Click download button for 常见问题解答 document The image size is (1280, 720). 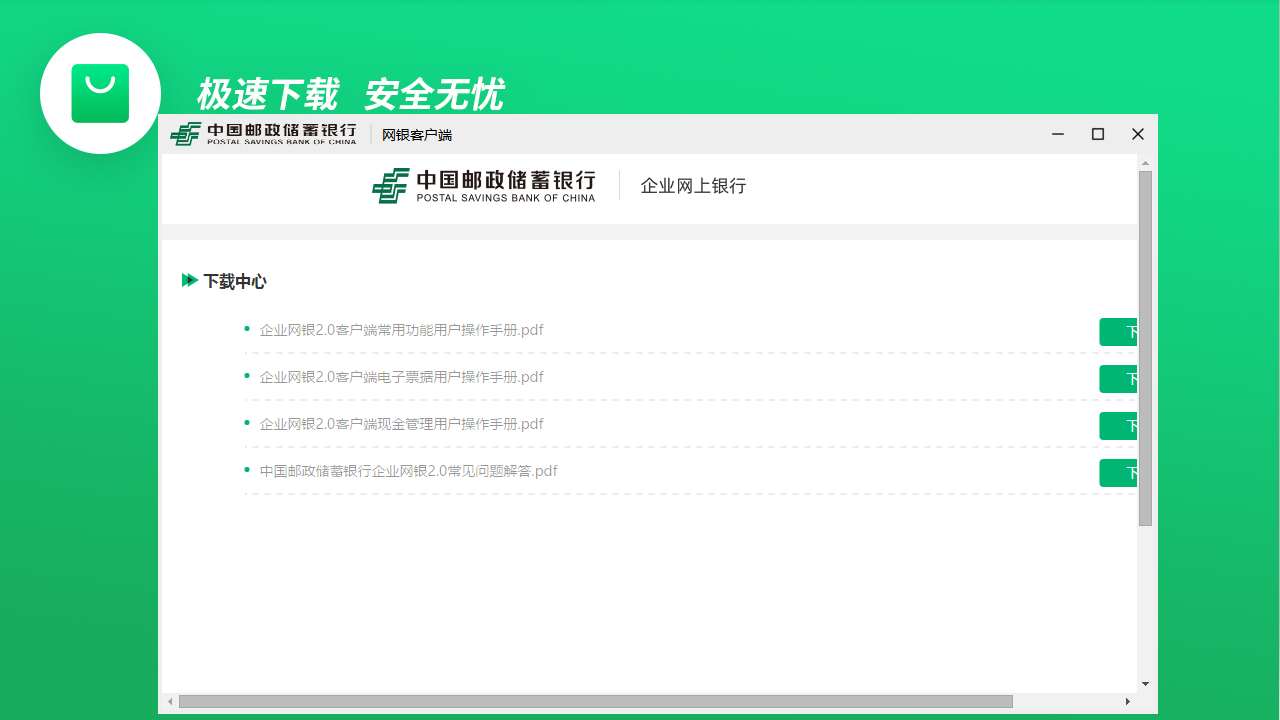pos(1118,473)
